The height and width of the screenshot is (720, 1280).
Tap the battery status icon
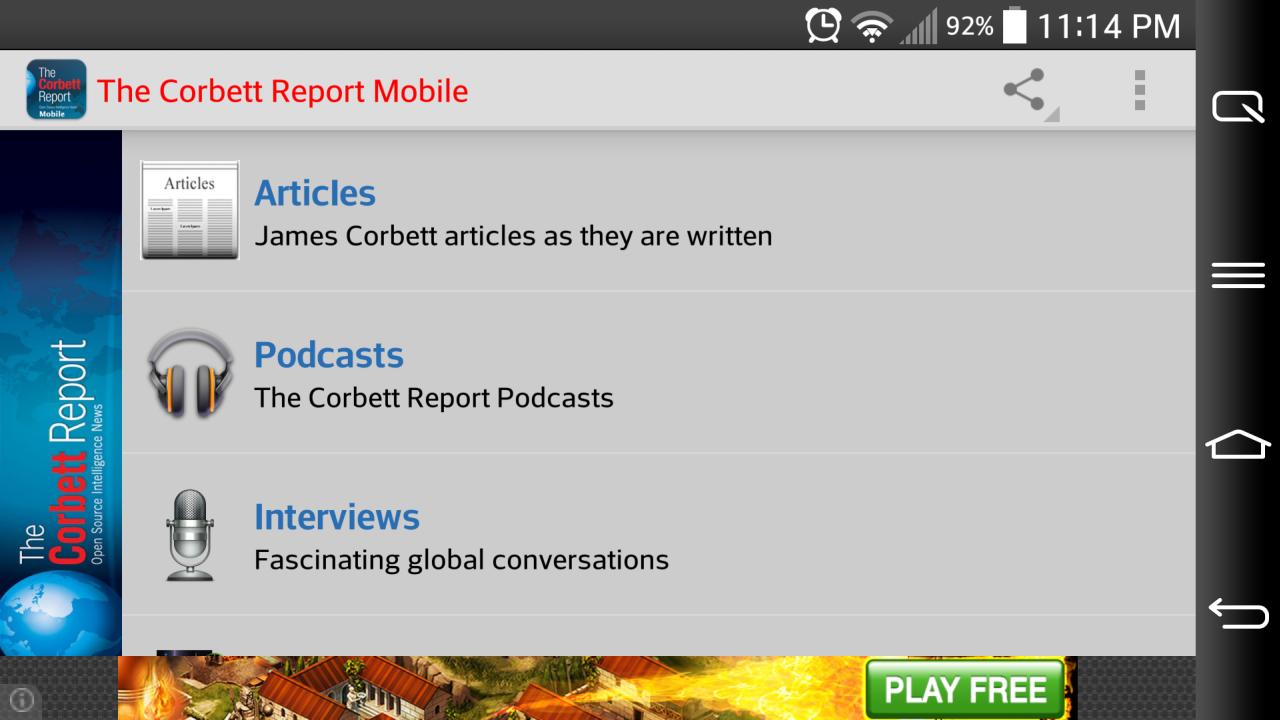[1015, 25]
